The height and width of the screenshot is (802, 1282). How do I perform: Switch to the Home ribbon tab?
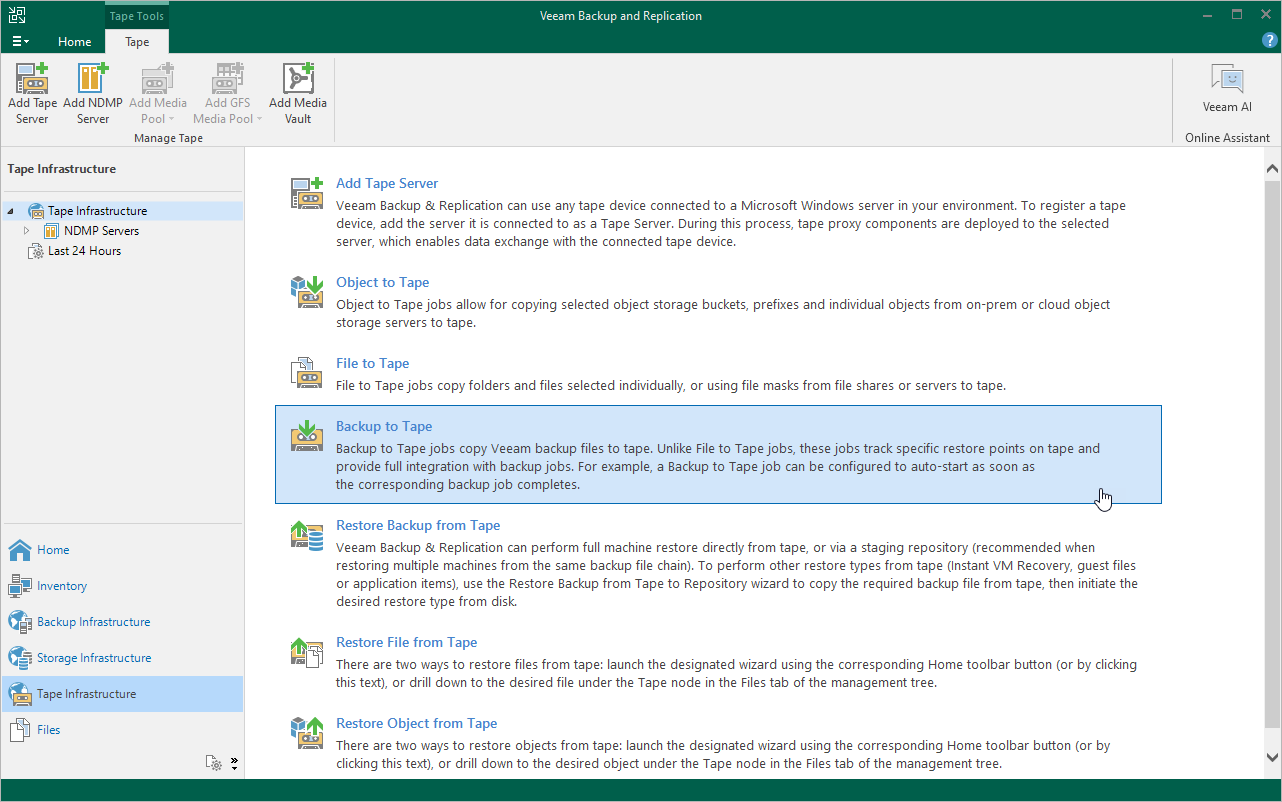tap(74, 42)
